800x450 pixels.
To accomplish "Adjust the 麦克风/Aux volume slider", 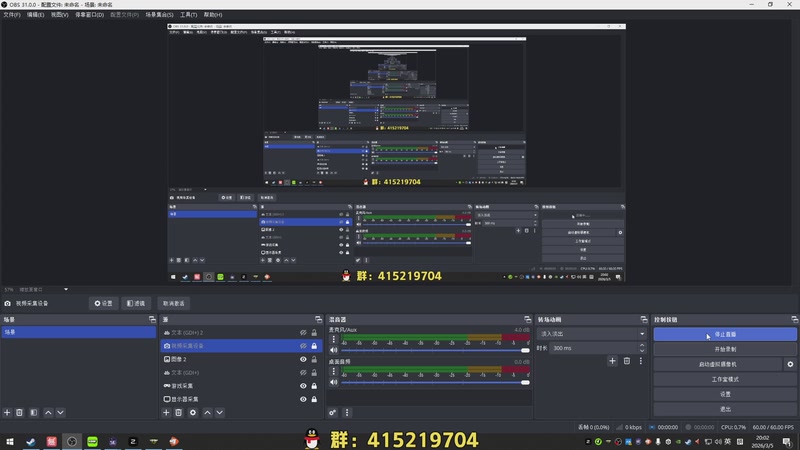I will 435,351.
